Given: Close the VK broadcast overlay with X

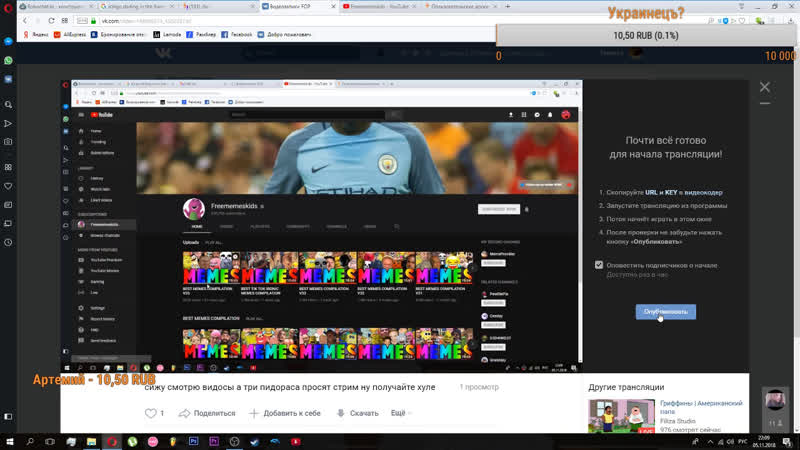Looking at the screenshot, I should (x=765, y=88).
